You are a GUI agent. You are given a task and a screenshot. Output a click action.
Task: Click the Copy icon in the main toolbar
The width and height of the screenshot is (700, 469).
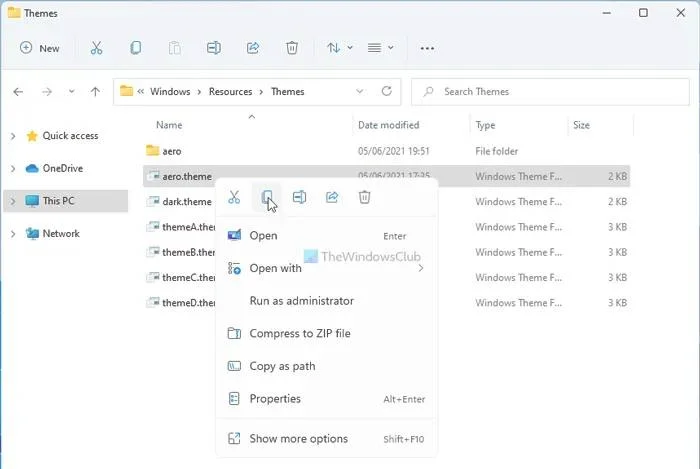pyautogui.click(x=135, y=48)
